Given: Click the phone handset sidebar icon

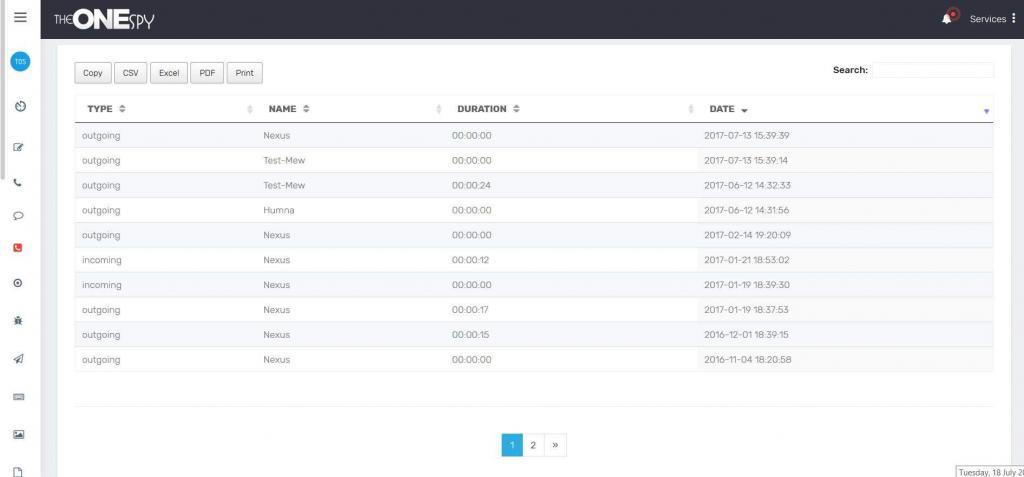Looking at the screenshot, I should point(18,183).
